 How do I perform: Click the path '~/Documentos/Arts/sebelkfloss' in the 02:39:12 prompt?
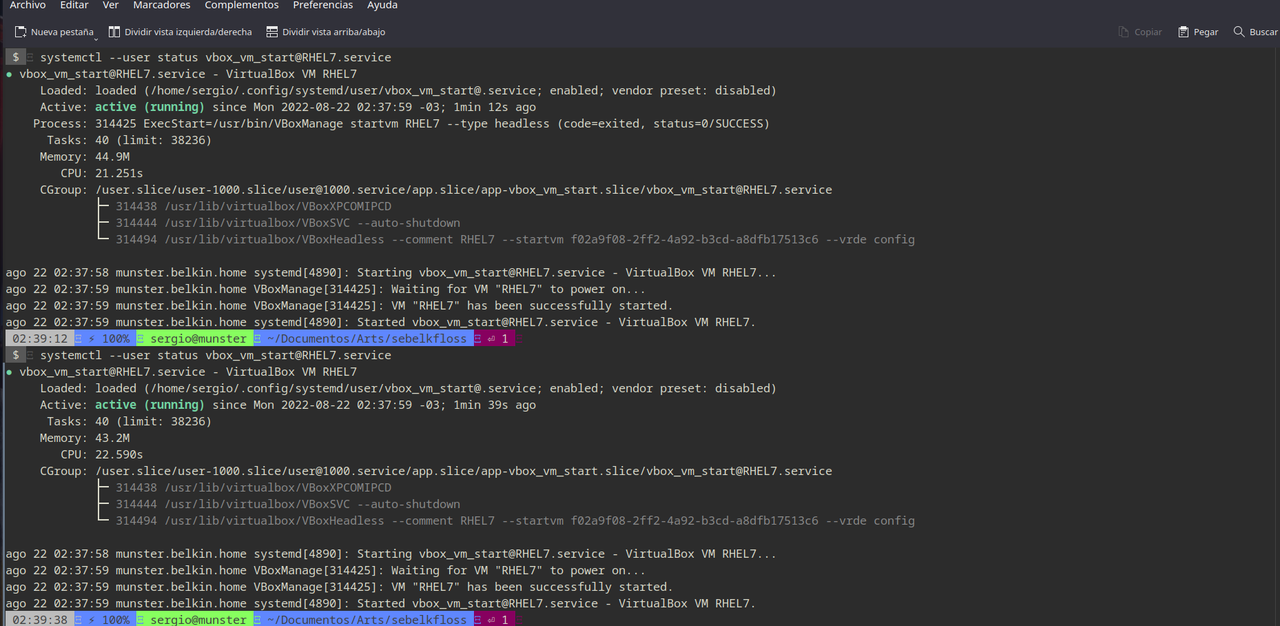pos(366,339)
